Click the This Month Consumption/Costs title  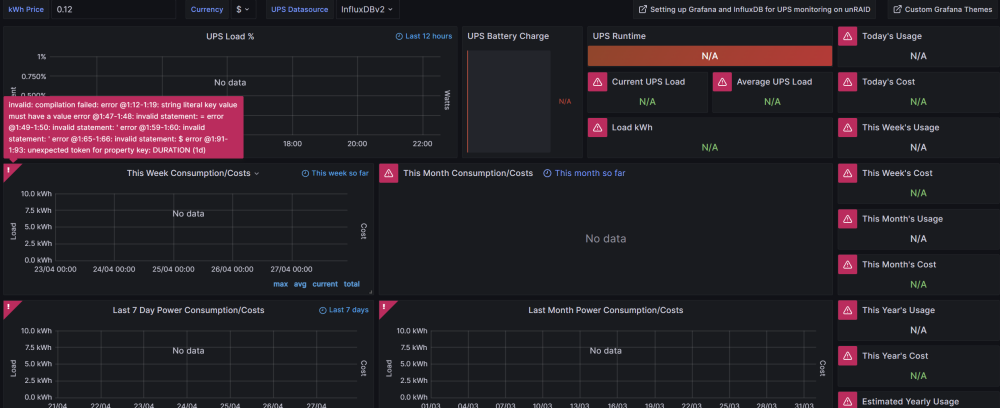pos(468,173)
